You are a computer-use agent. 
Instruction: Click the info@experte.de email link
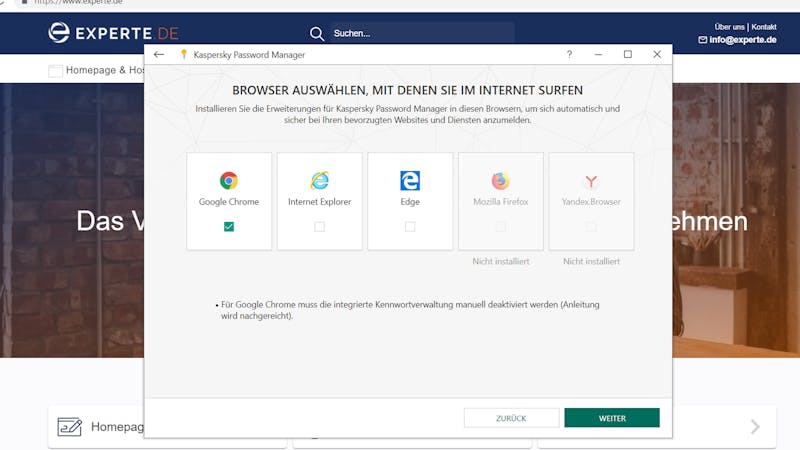point(743,40)
